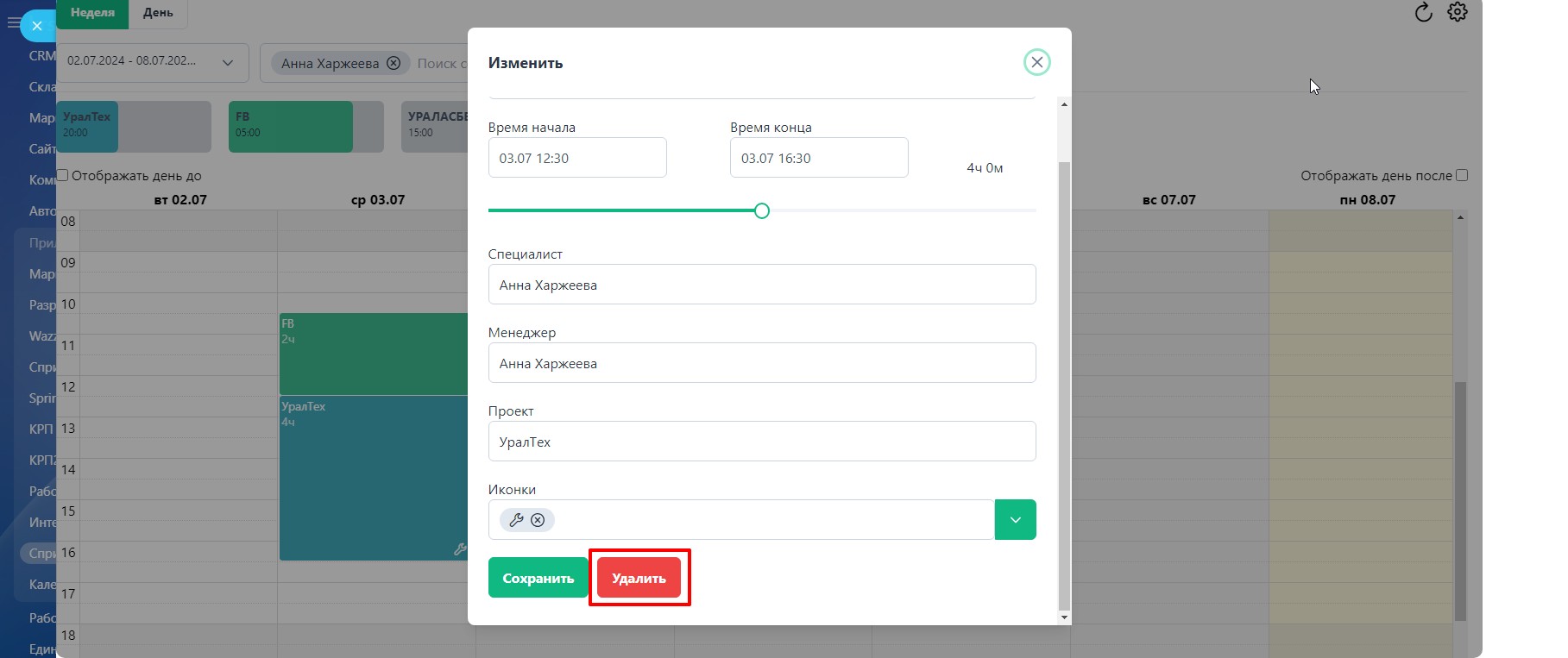Remove the wrench icon tag in Иконки
The image size is (1568, 658).
click(538, 520)
